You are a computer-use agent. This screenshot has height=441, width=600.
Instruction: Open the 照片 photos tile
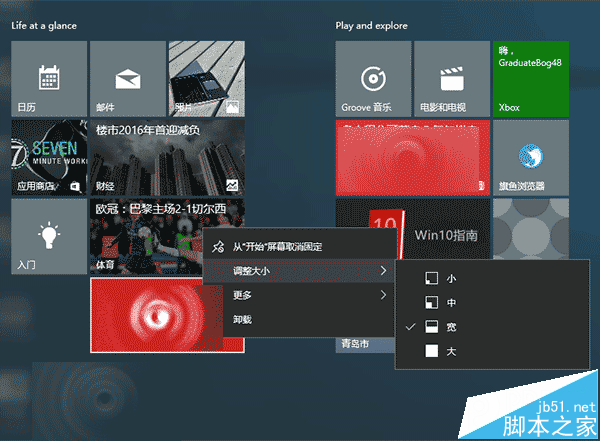[x=207, y=79]
